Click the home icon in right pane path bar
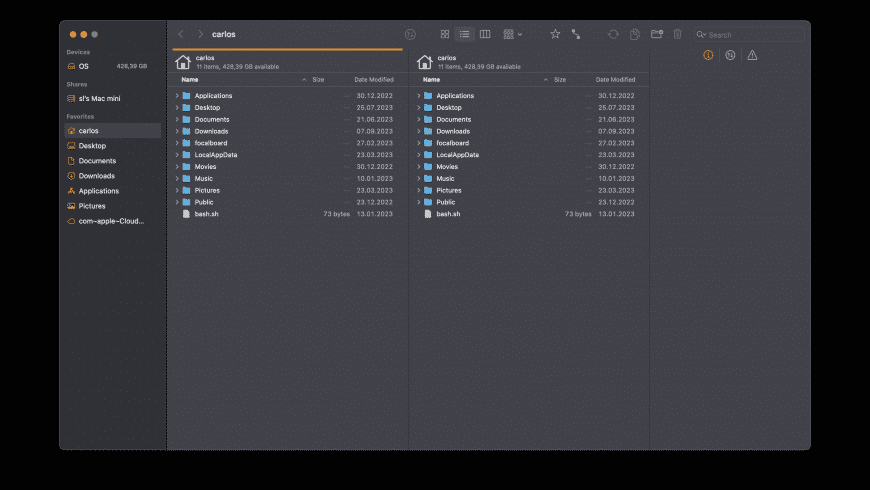This screenshot has width=870, height=490. [424, 62]
